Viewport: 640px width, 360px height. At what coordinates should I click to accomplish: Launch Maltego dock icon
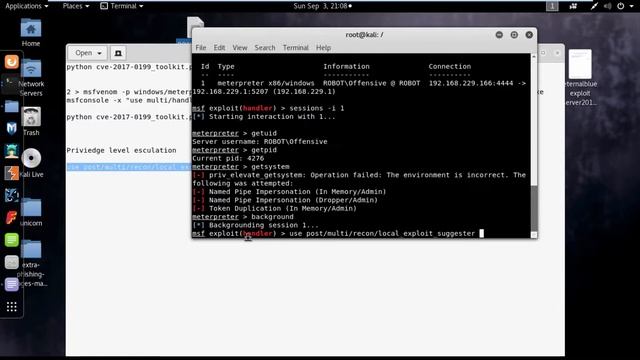(x=11, y=195)
